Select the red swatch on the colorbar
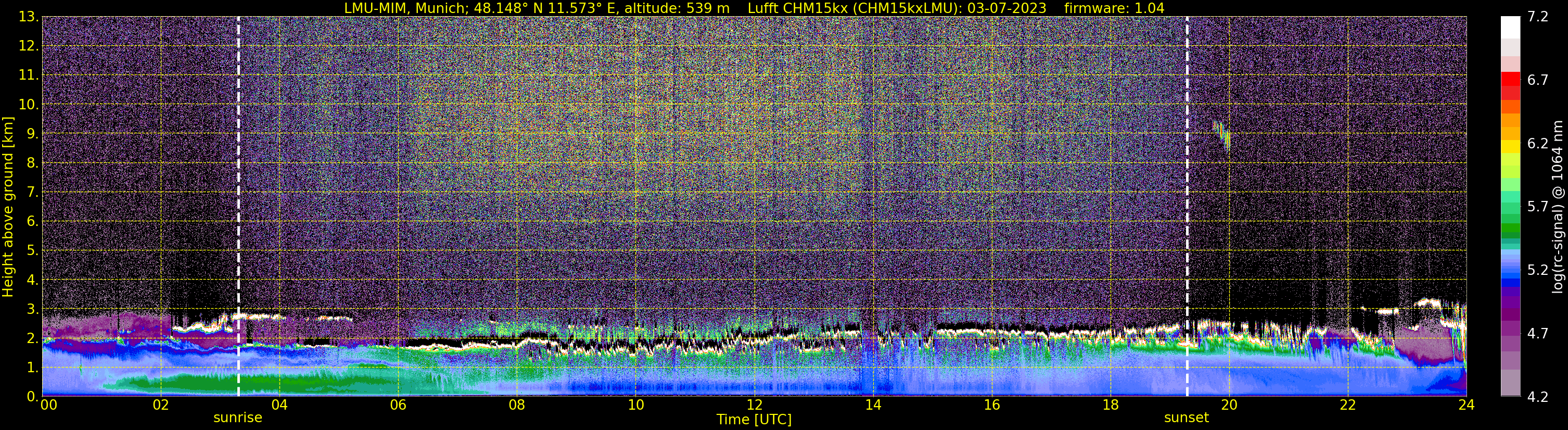Image resolution: width=1568 pixels, height=430 pixels. pos(1511,79)
